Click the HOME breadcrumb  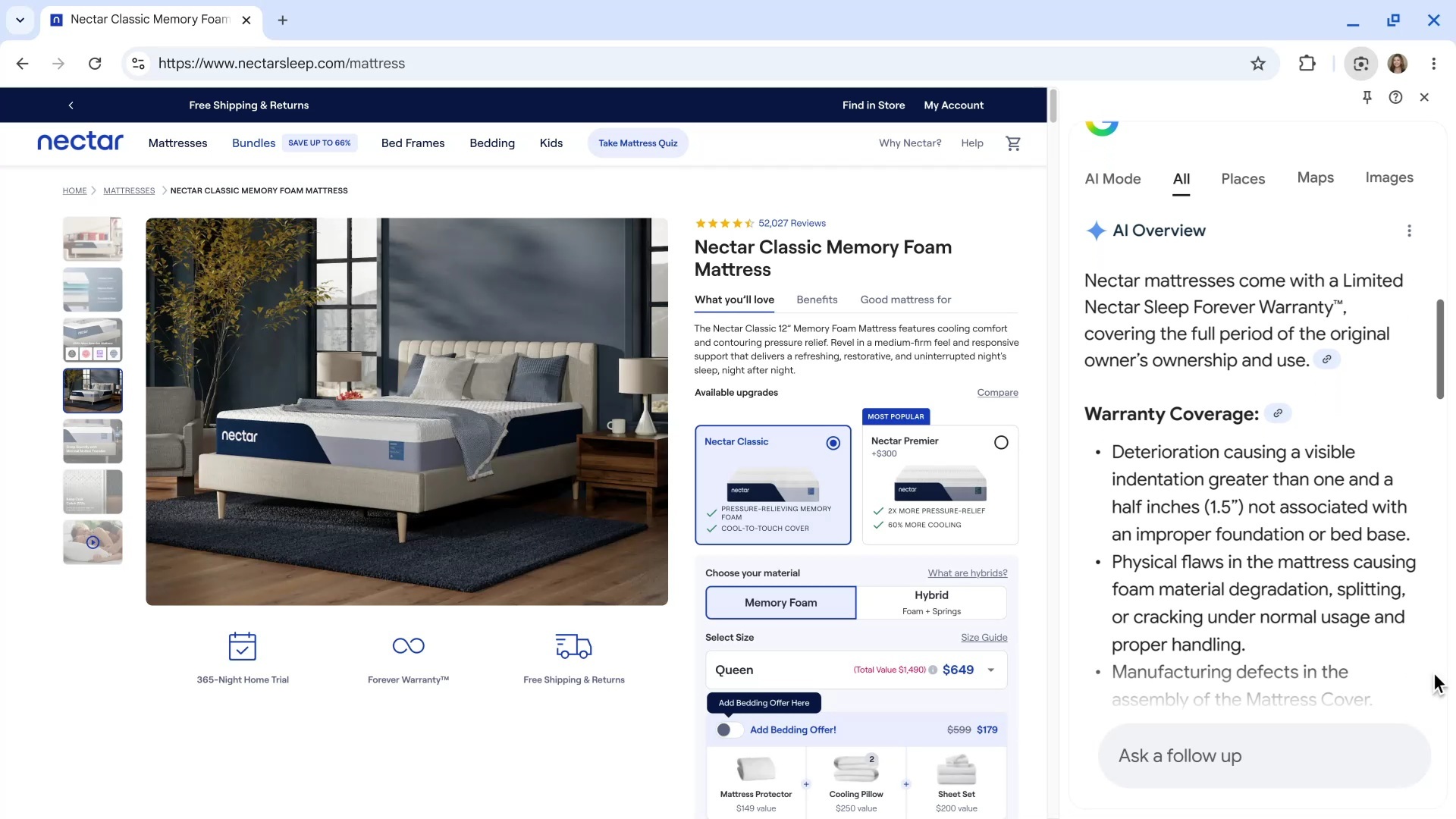click(74, 191)
